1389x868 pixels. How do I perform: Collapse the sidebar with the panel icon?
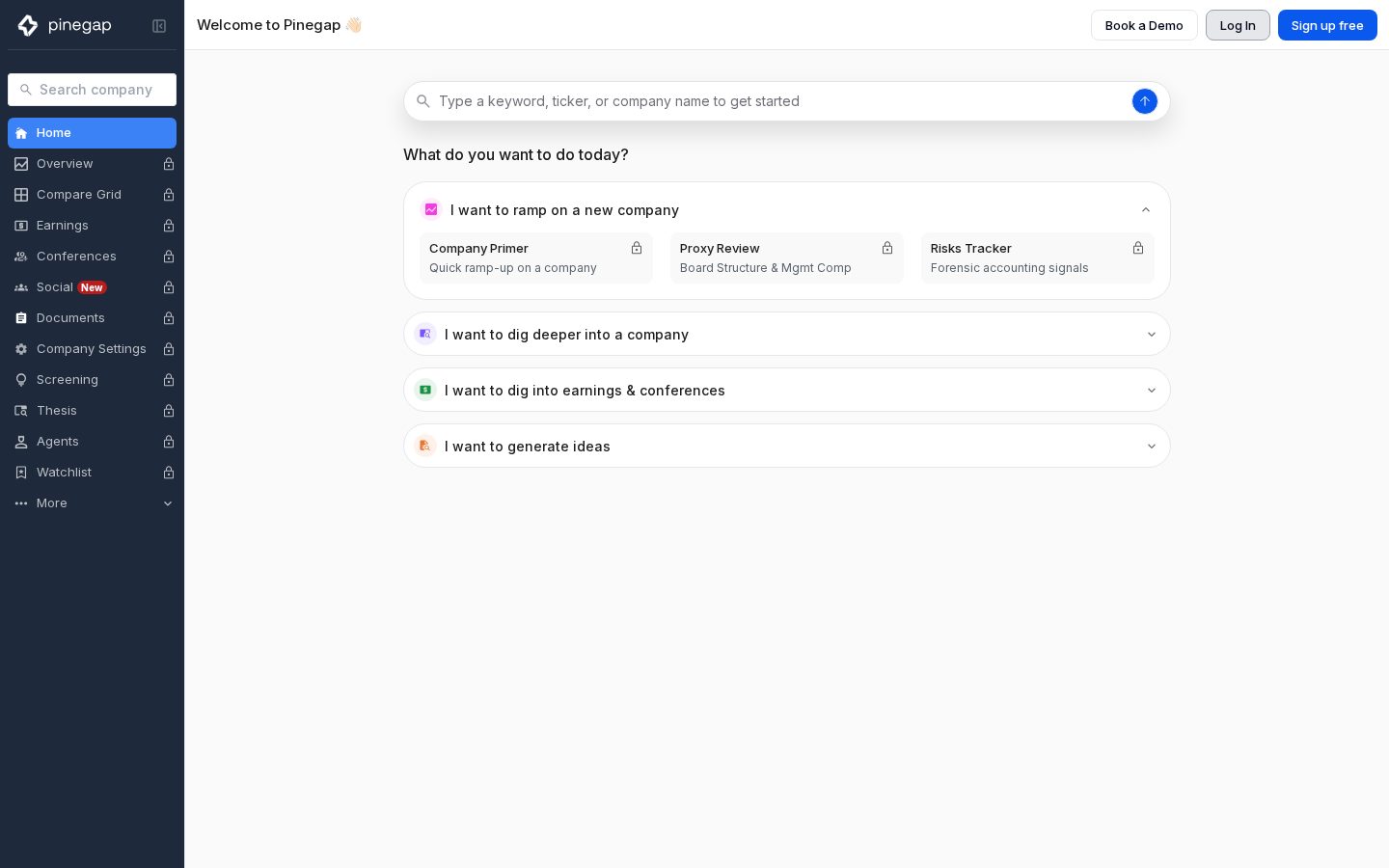pyautogui.click(x=159, y=26)
